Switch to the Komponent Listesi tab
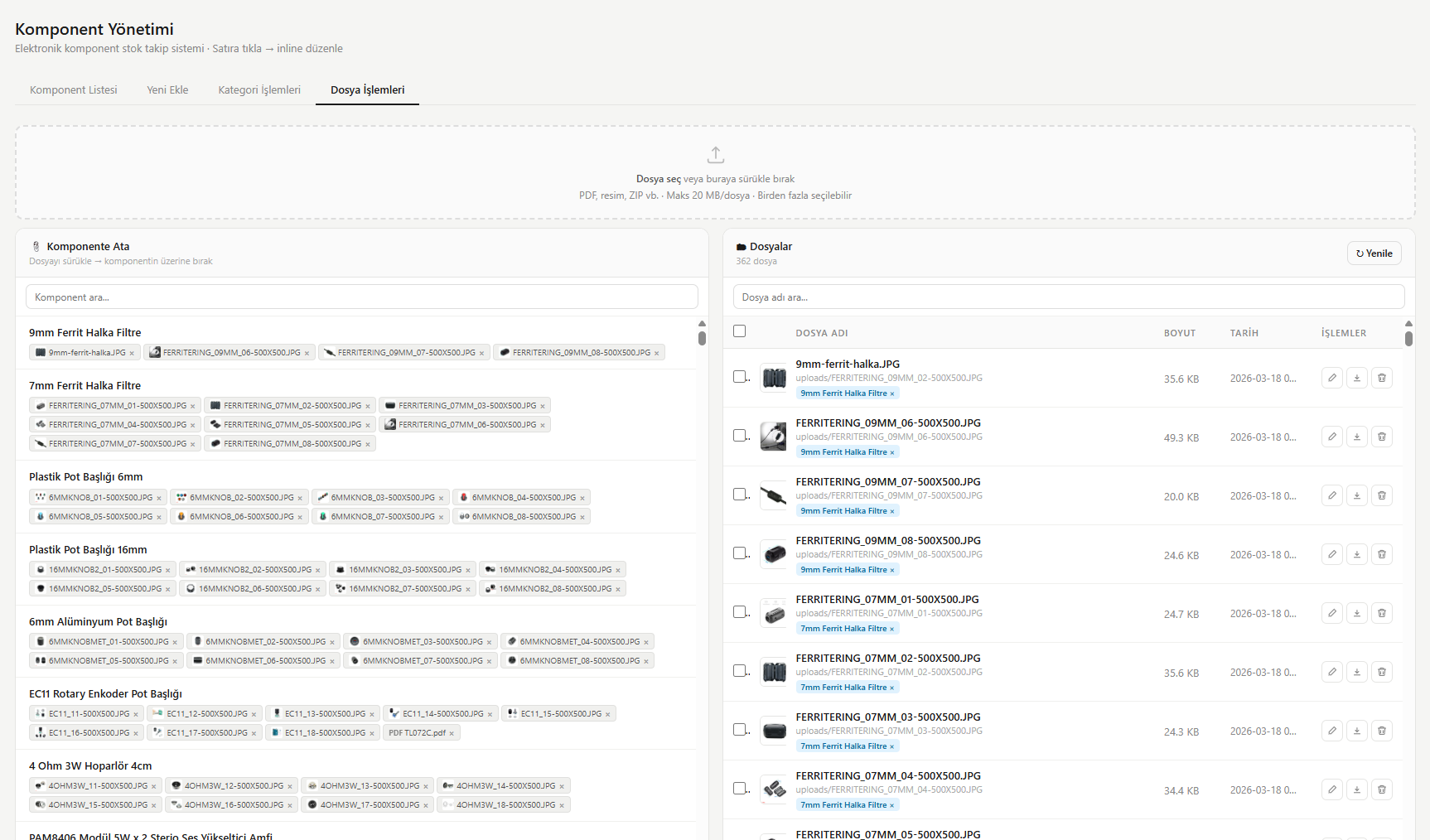The image size is (1430, 840). click(74, 89)
